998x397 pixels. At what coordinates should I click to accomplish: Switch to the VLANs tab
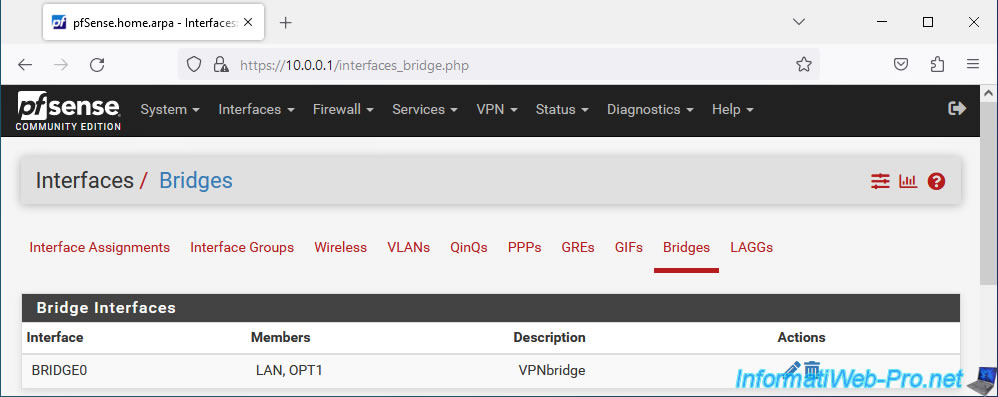pyautogui.click(x=409, y=247)
